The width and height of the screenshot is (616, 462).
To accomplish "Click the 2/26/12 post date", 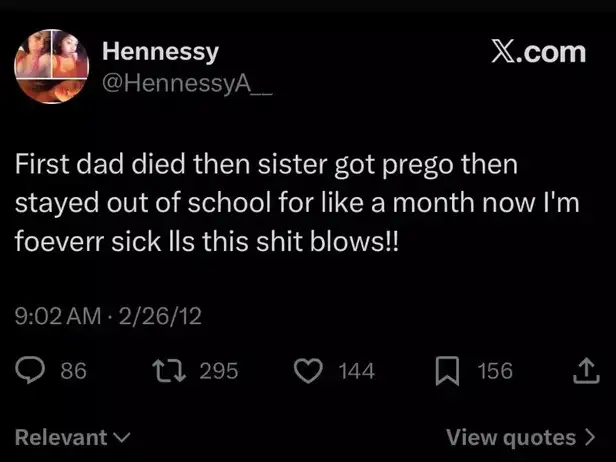I will [162, 316].
